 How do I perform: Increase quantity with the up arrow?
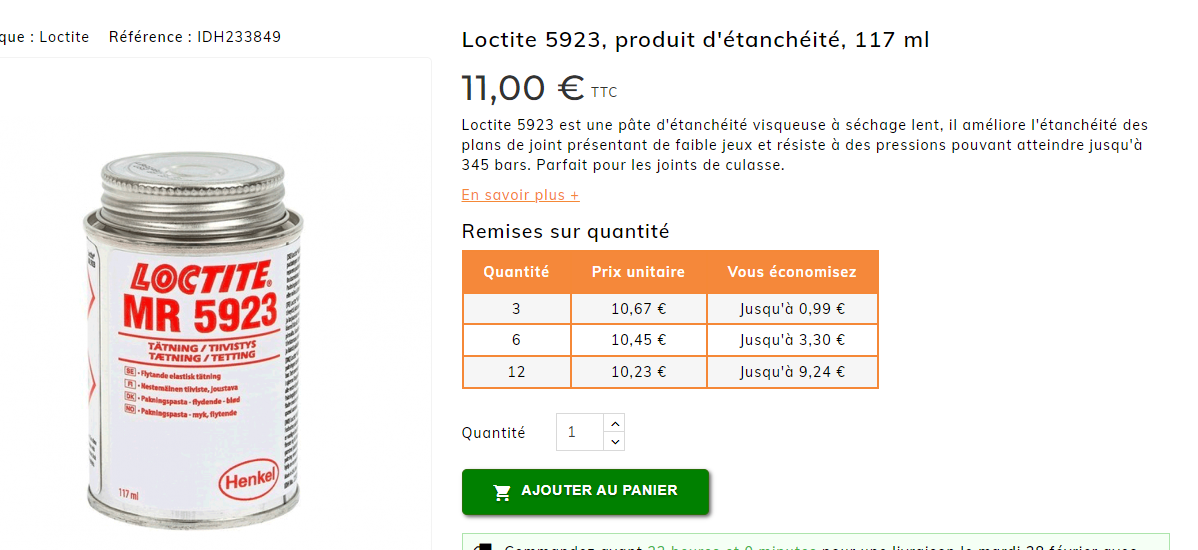click(x=615, y=423)
